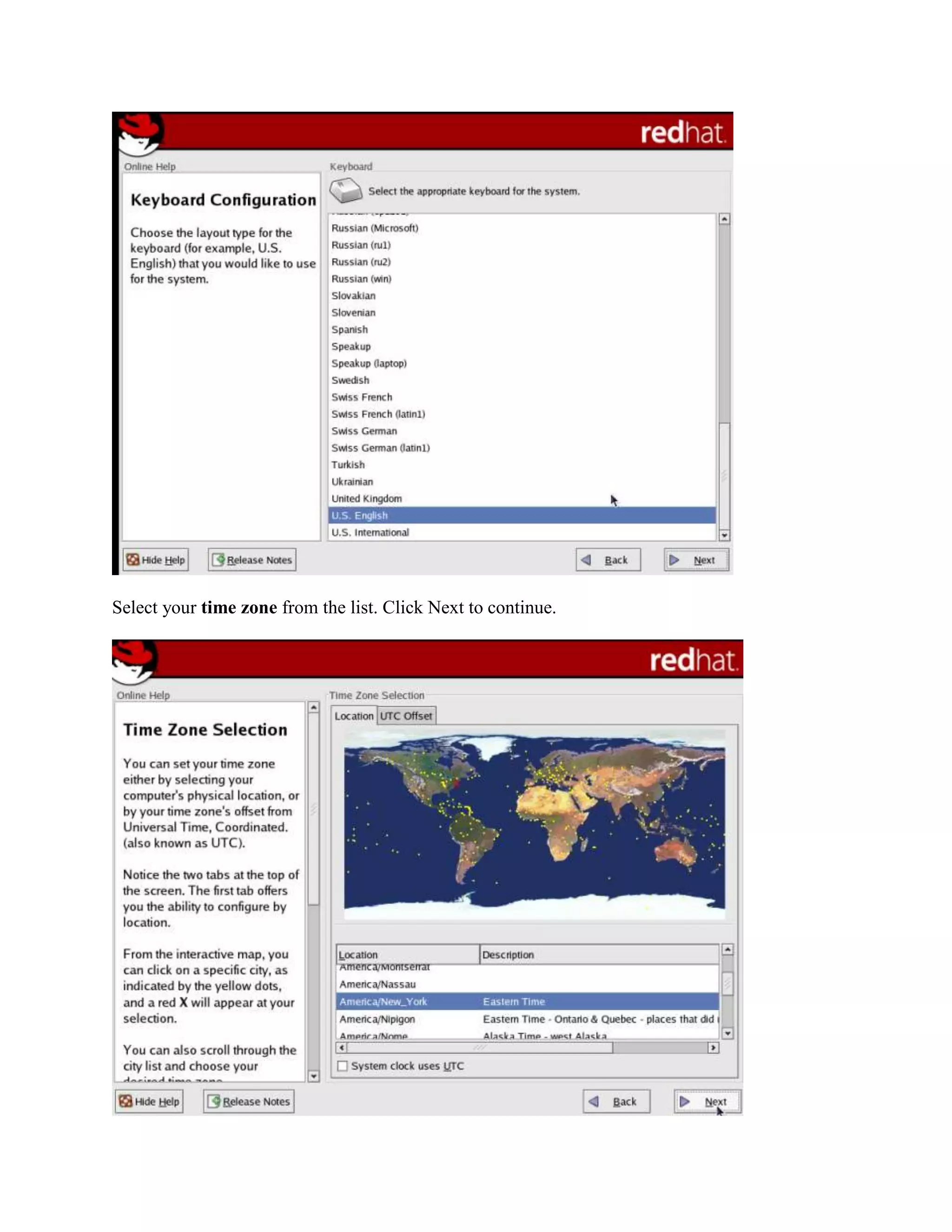Click the keyboard icon beside the keyboard prompt

[346, 191]
